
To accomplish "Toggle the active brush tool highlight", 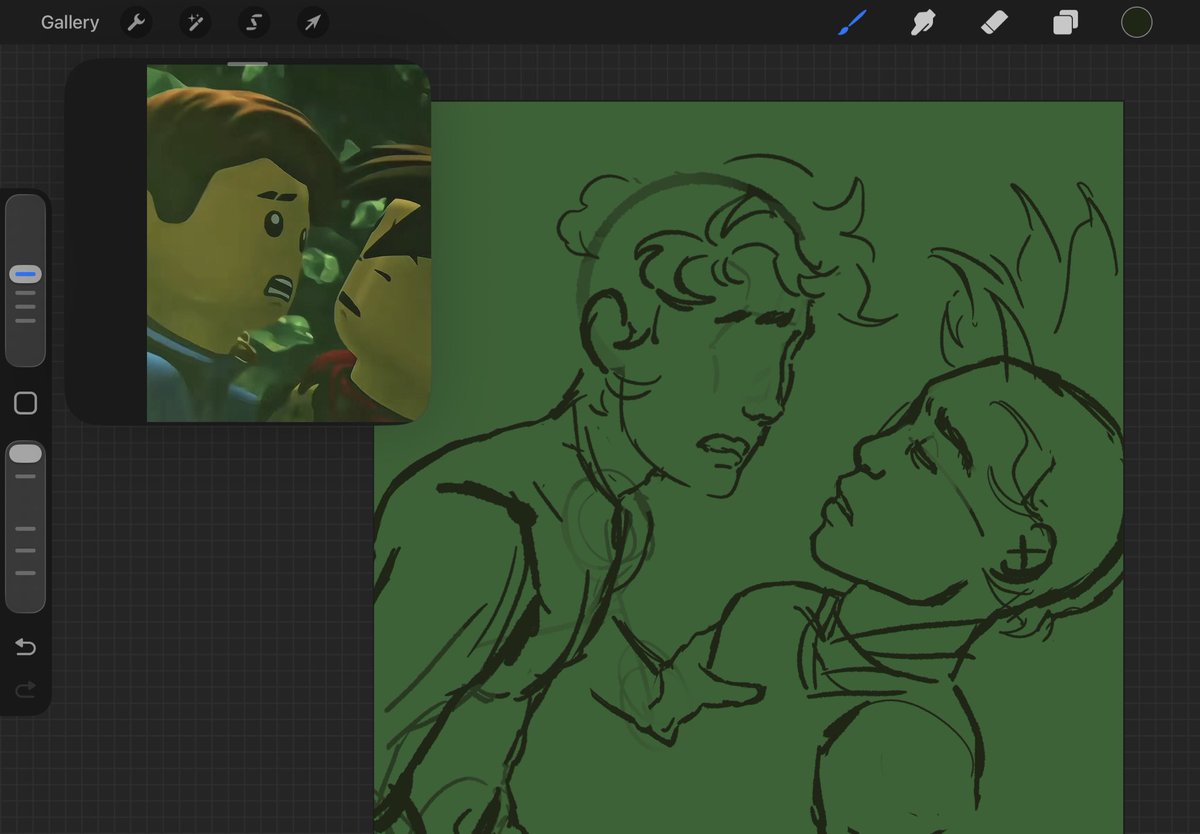I will point(851,21).
